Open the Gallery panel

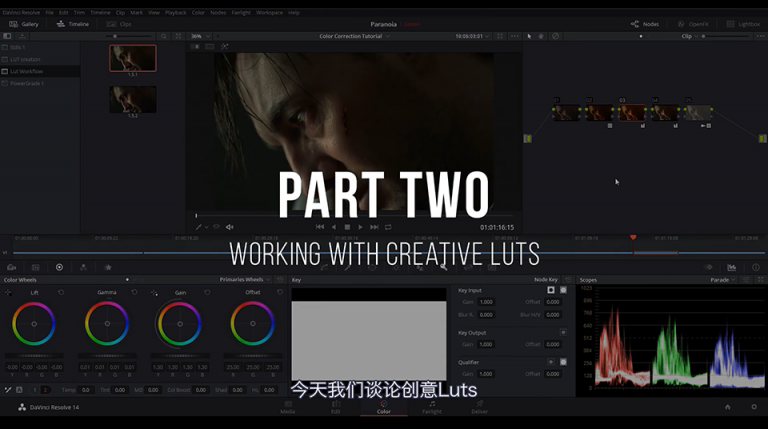pos(24,24)
